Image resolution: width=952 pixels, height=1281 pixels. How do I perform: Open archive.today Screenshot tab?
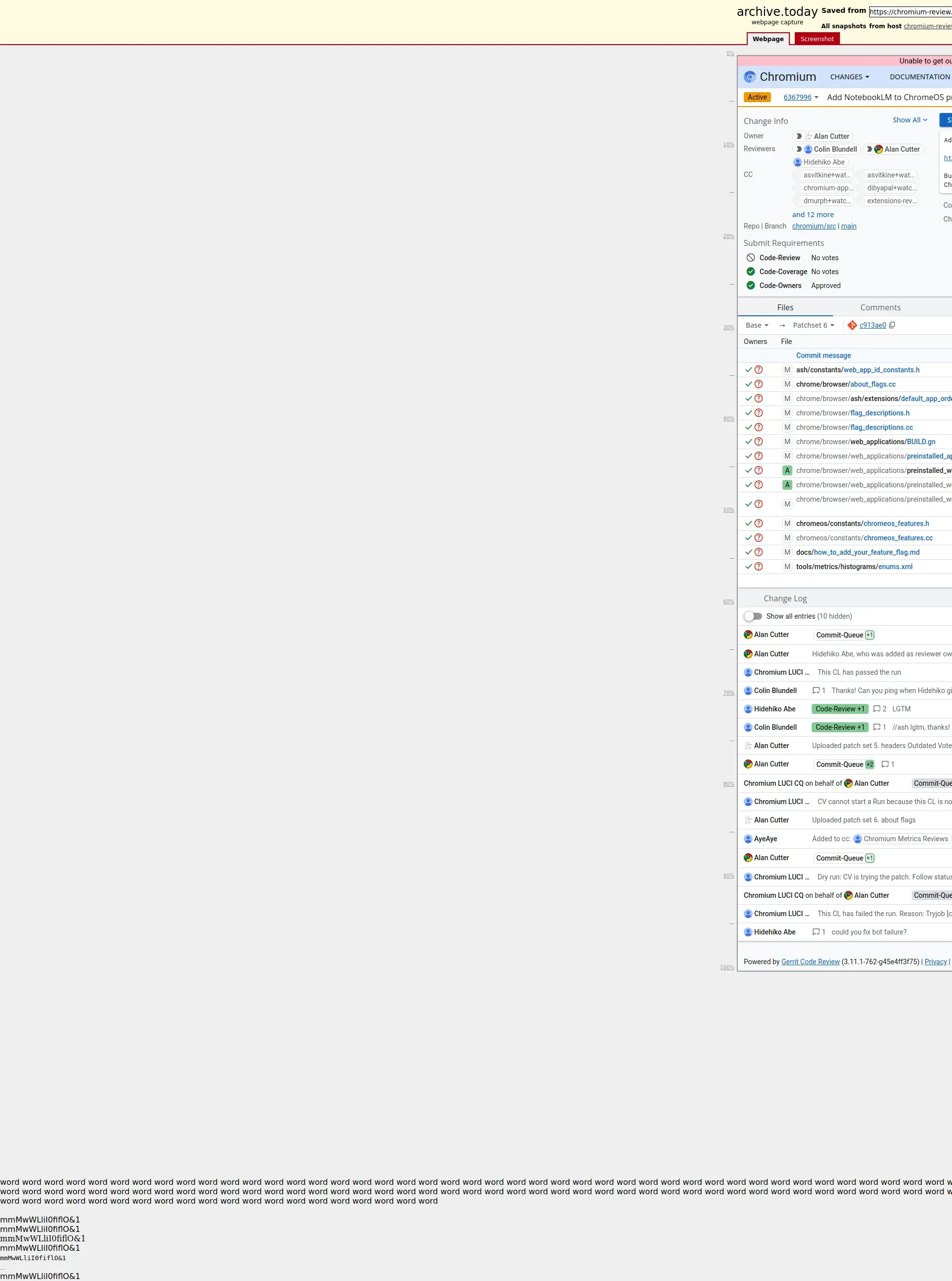(817, 39)
